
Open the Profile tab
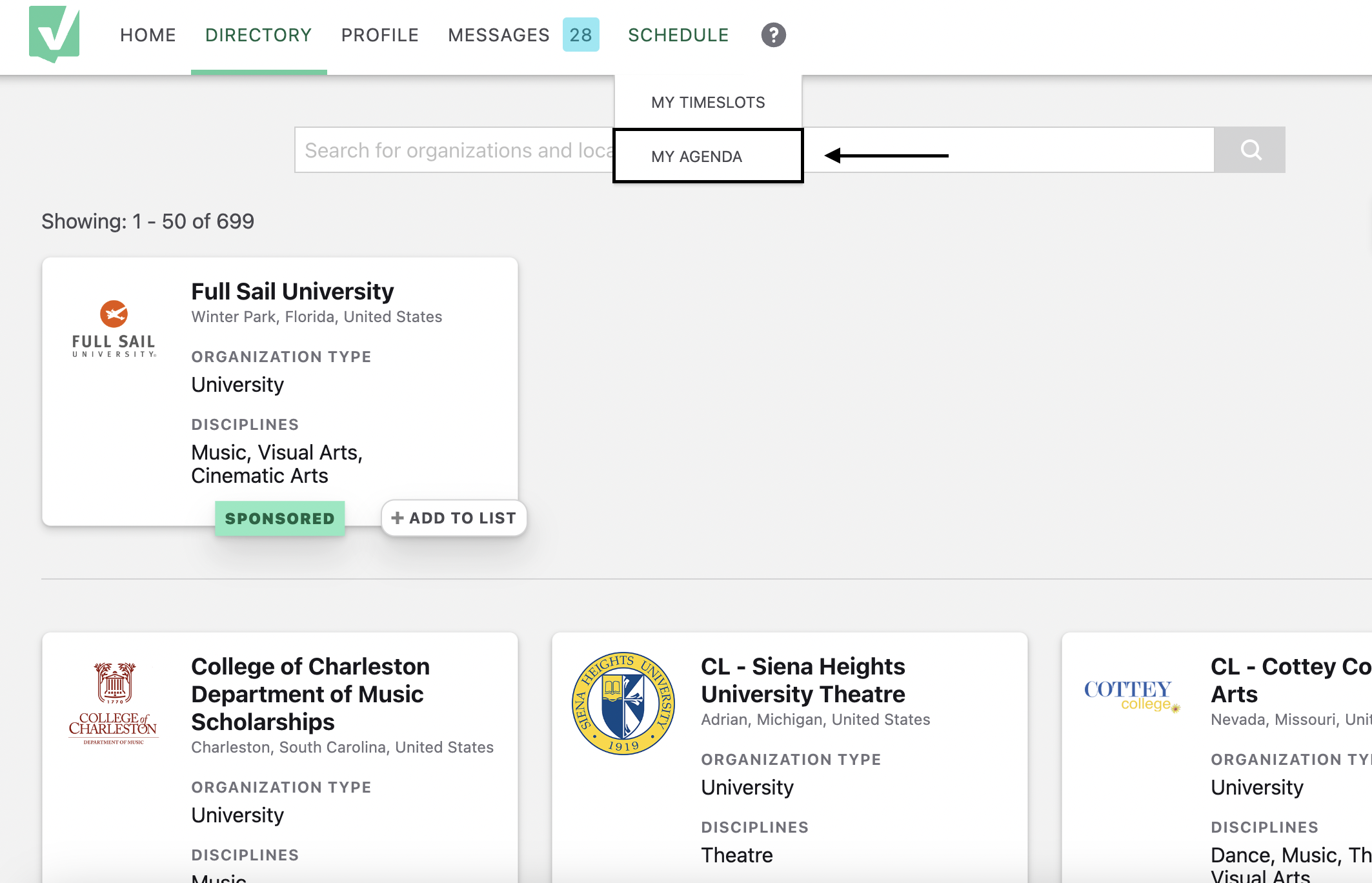point(380,35)
